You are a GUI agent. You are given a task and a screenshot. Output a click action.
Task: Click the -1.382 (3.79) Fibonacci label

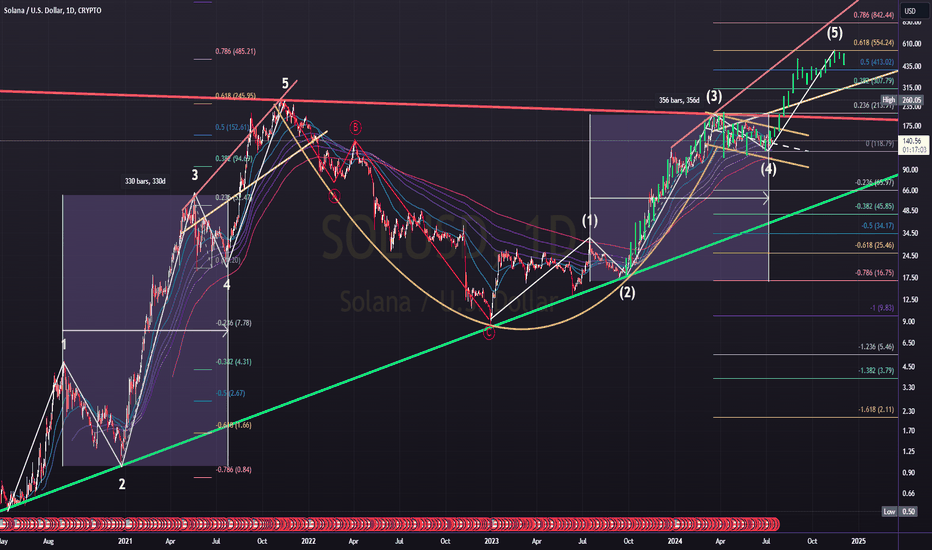click(x=876, y=370)
